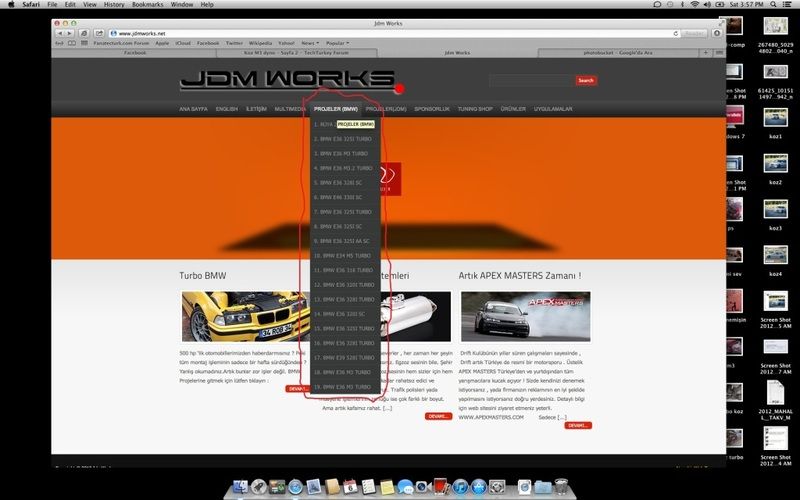
Task: Open Top Sites grid icon
Action: click(x=84, y=43)
